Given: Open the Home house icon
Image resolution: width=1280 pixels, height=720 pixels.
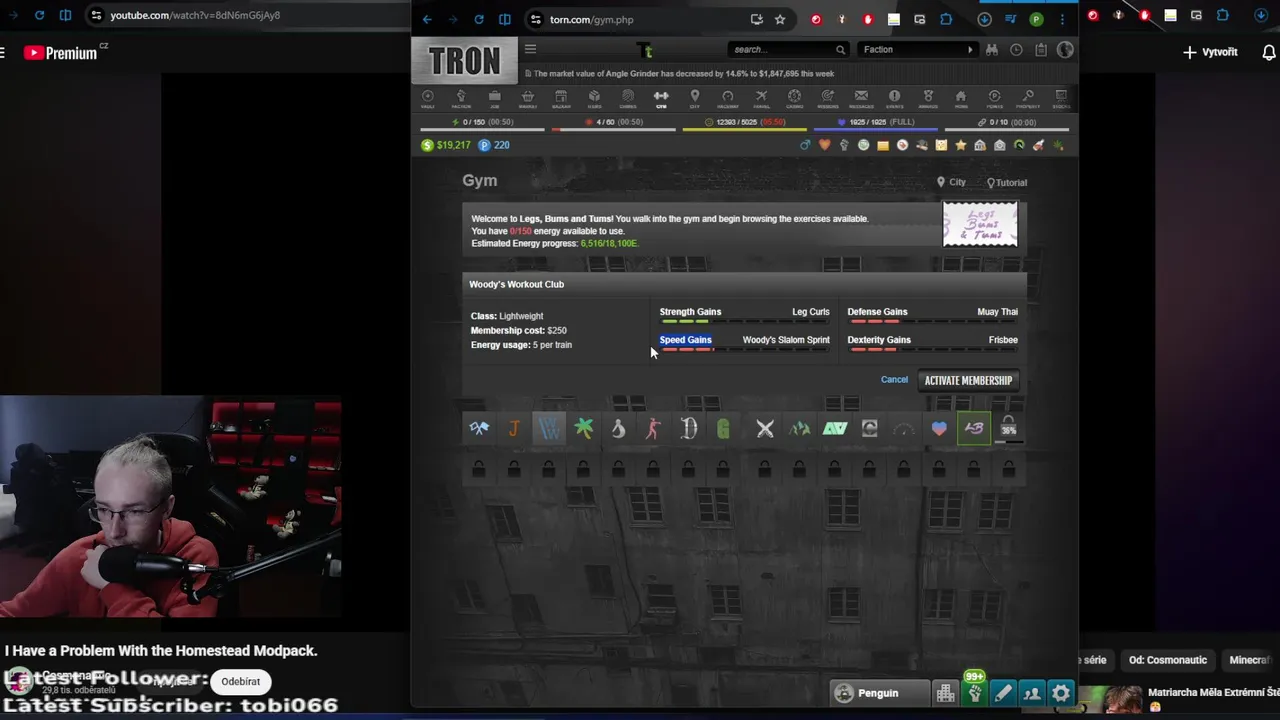Looking at the screenshot, I should pos(961,98).
